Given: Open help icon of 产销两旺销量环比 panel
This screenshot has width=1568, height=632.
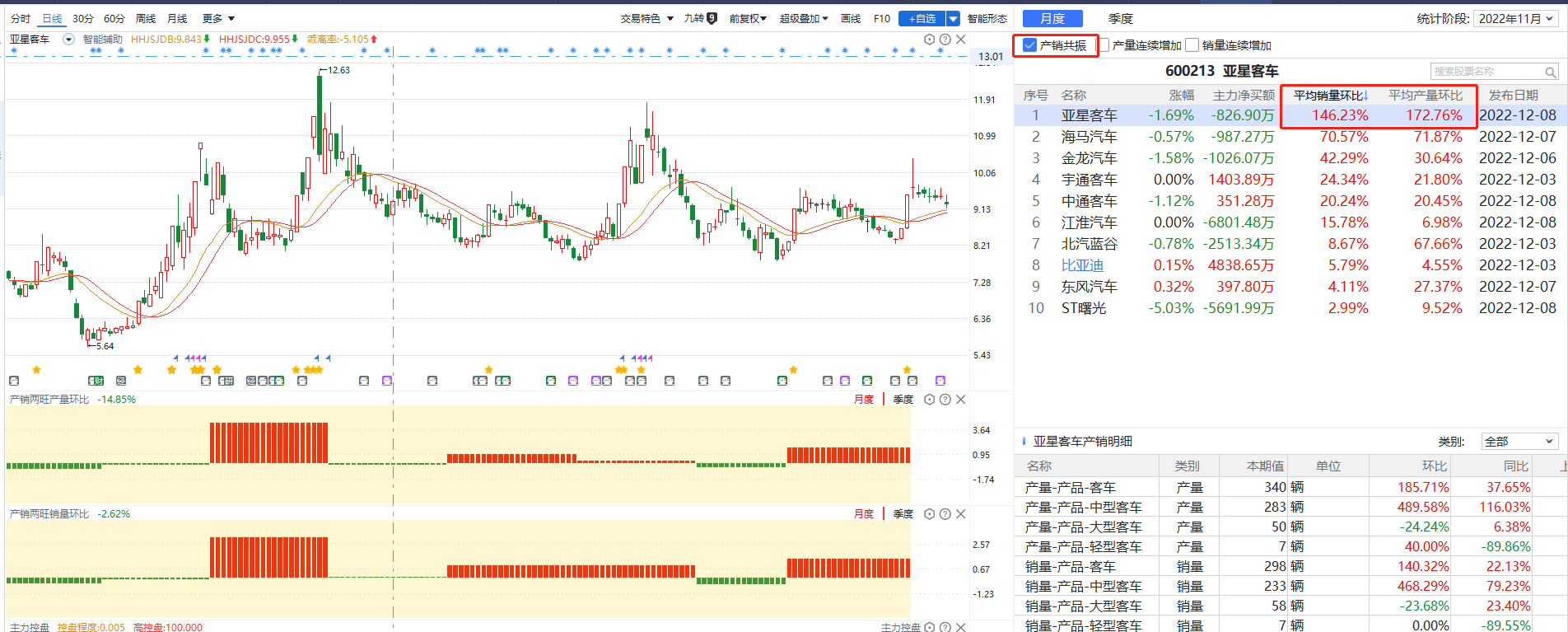Looking at the screenshot, I should [945, 514].
